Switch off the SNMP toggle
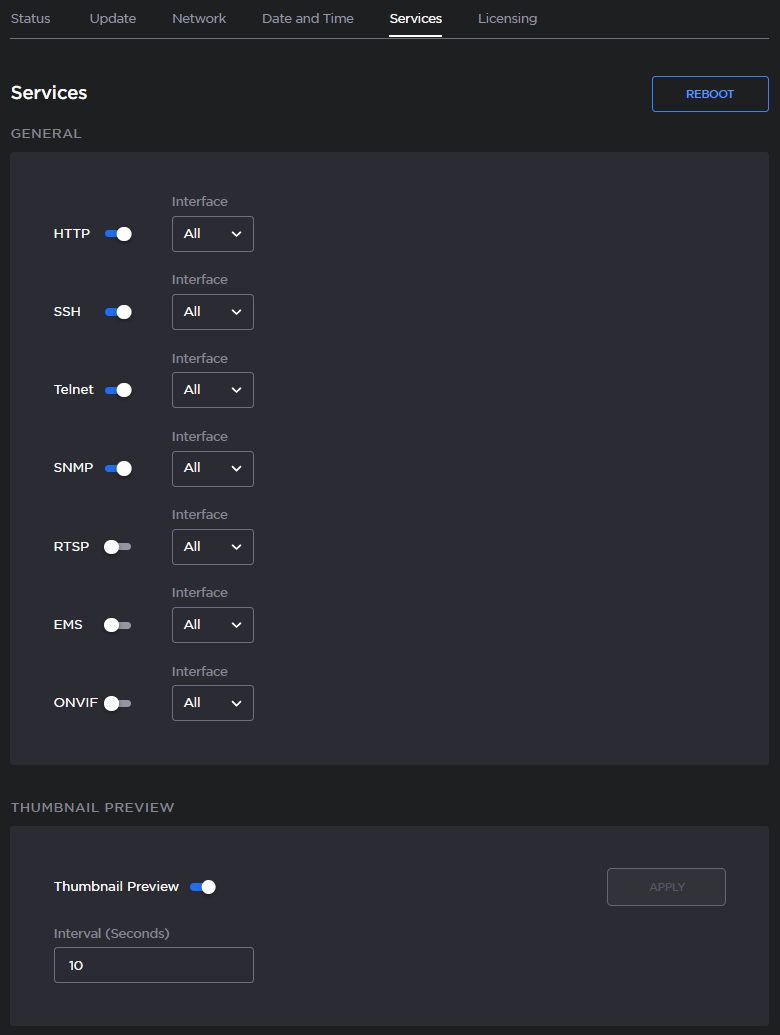This screenshot has width=780, height=1035. pyautogui.click(x=118, y=468)
